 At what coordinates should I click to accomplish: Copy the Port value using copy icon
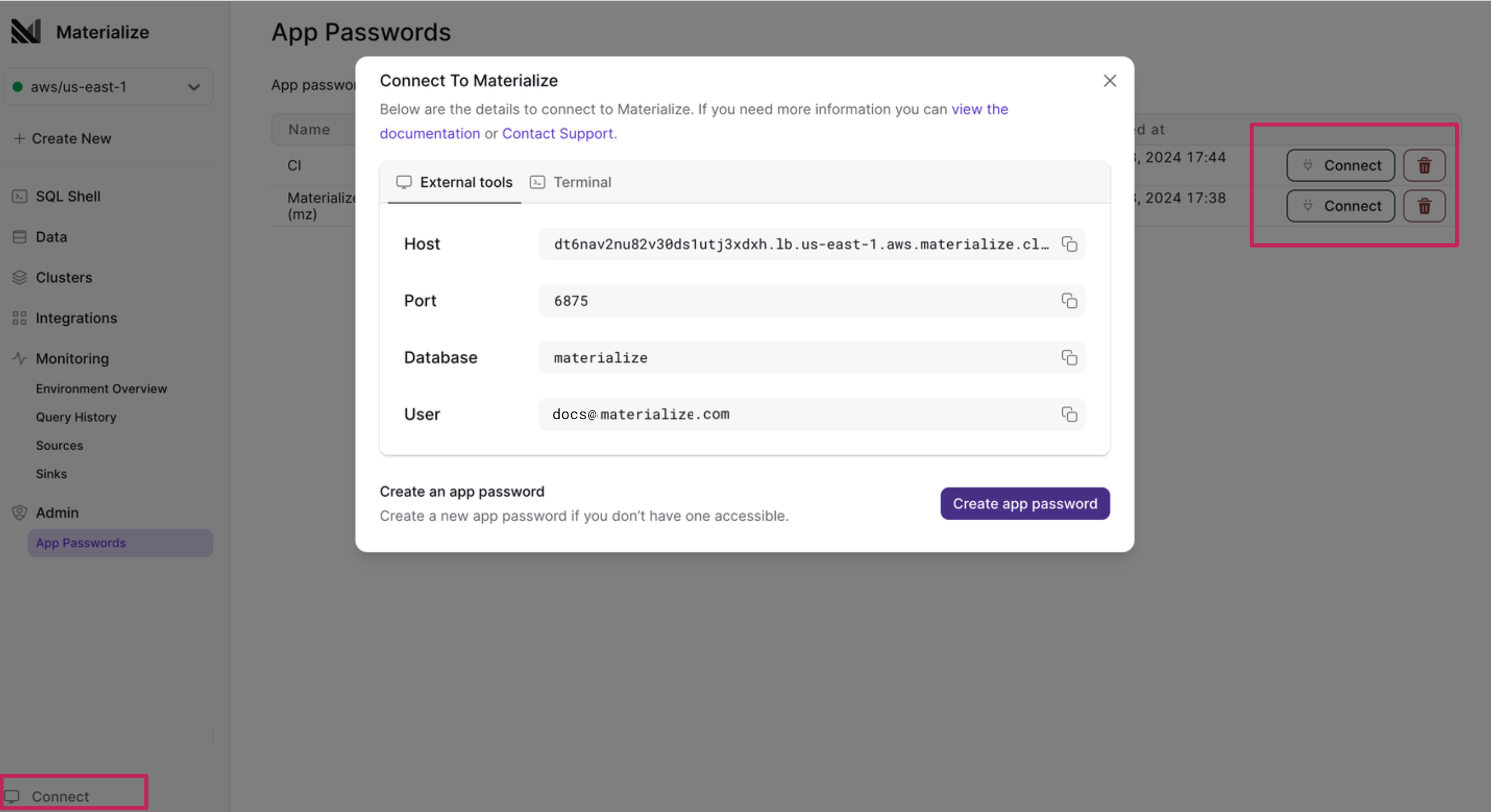(1068, 300)
